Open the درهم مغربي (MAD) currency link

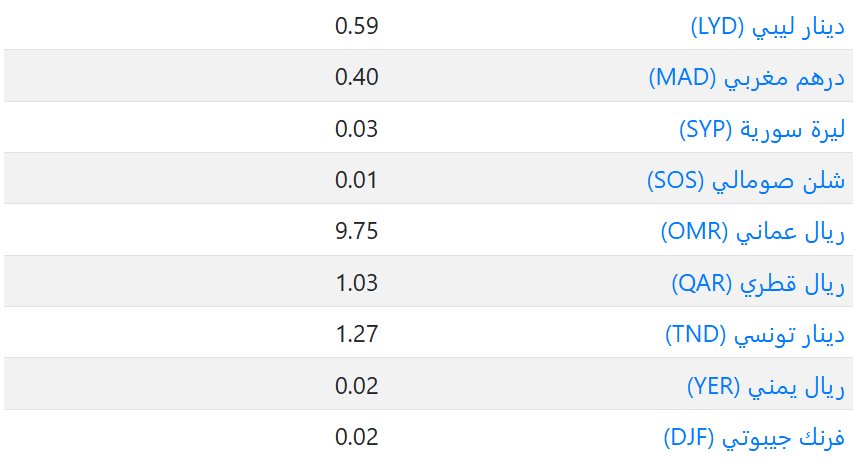pyautogui.click(x=747, y=78)
